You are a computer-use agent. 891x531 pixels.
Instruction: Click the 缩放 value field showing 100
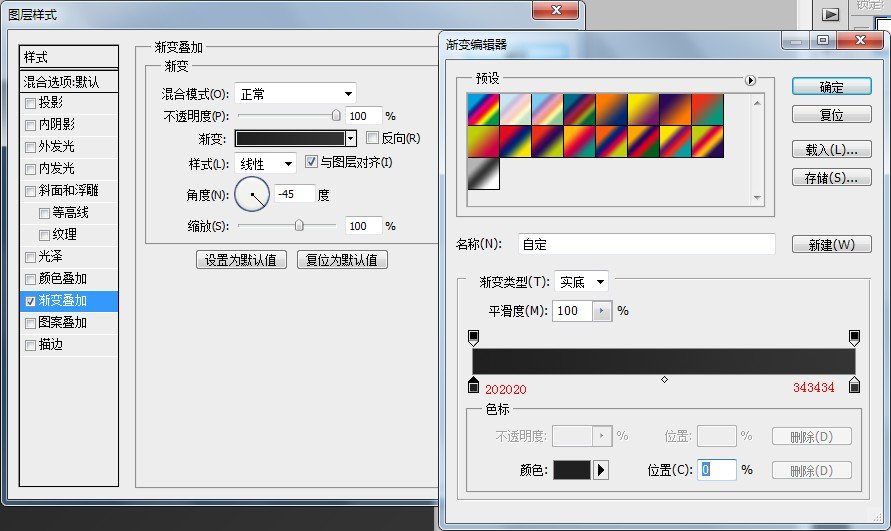pos(364,226)
